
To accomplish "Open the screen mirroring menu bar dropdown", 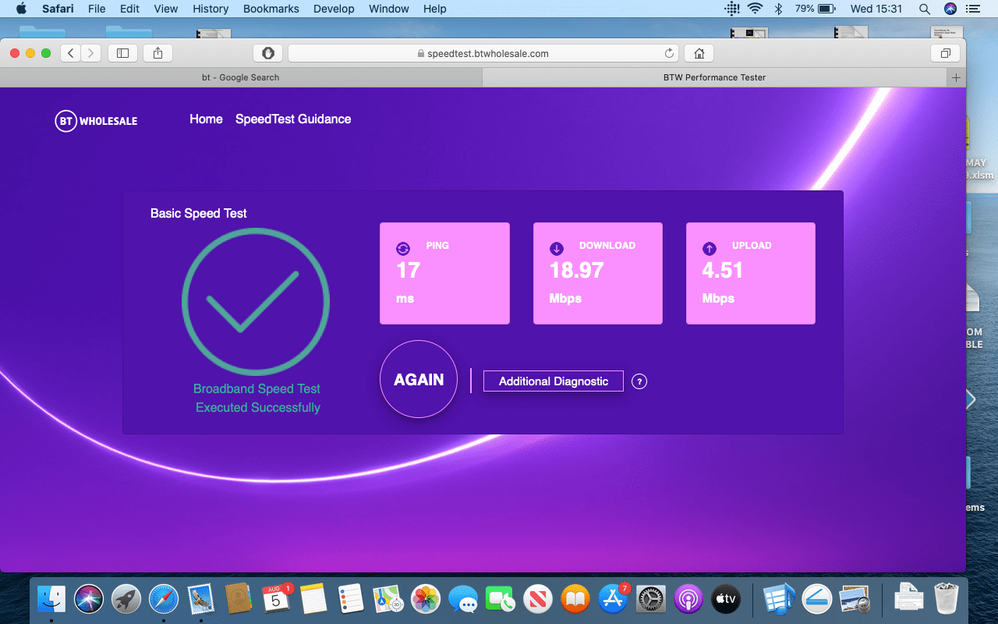I will (731, 9).
